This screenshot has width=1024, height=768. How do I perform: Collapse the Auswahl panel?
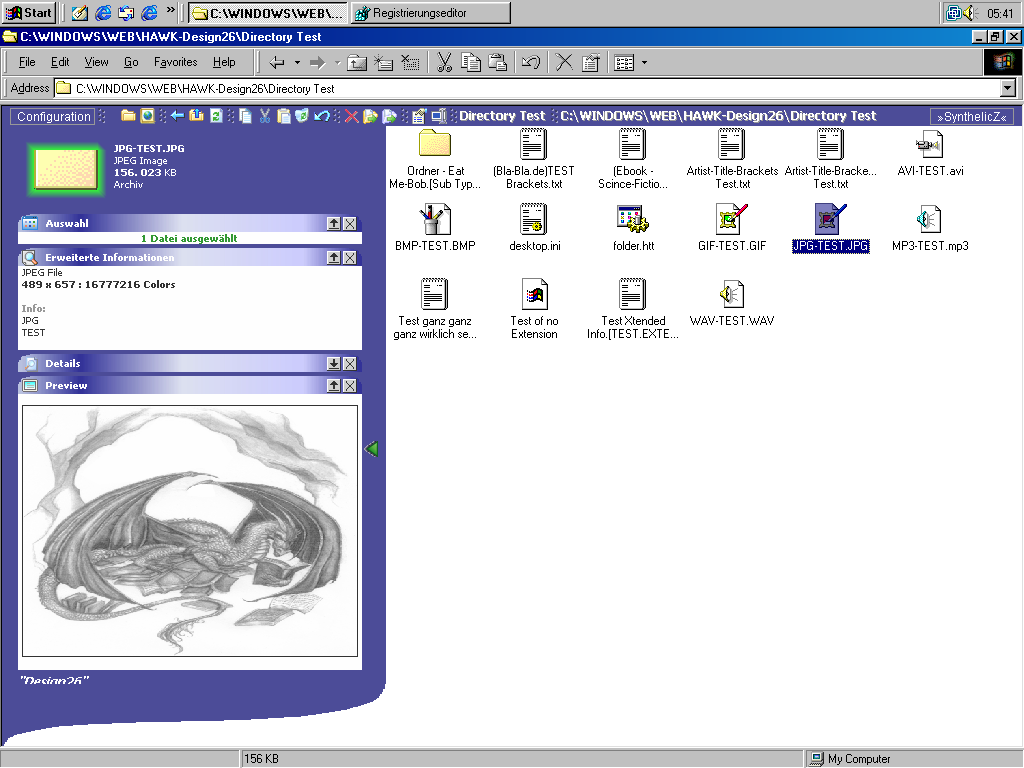334,224
